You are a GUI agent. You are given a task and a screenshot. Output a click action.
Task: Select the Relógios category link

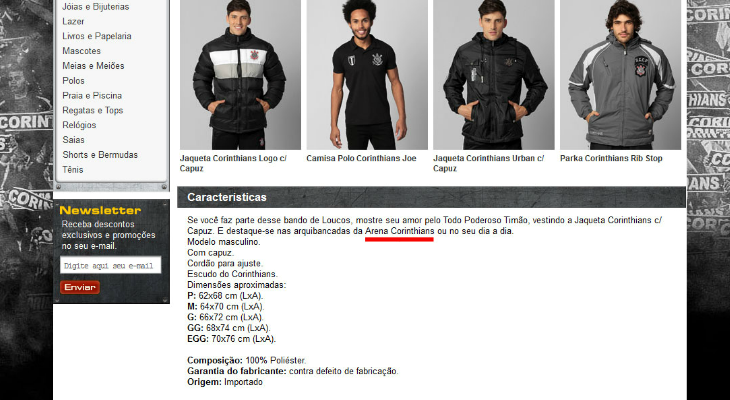point(79,125)
